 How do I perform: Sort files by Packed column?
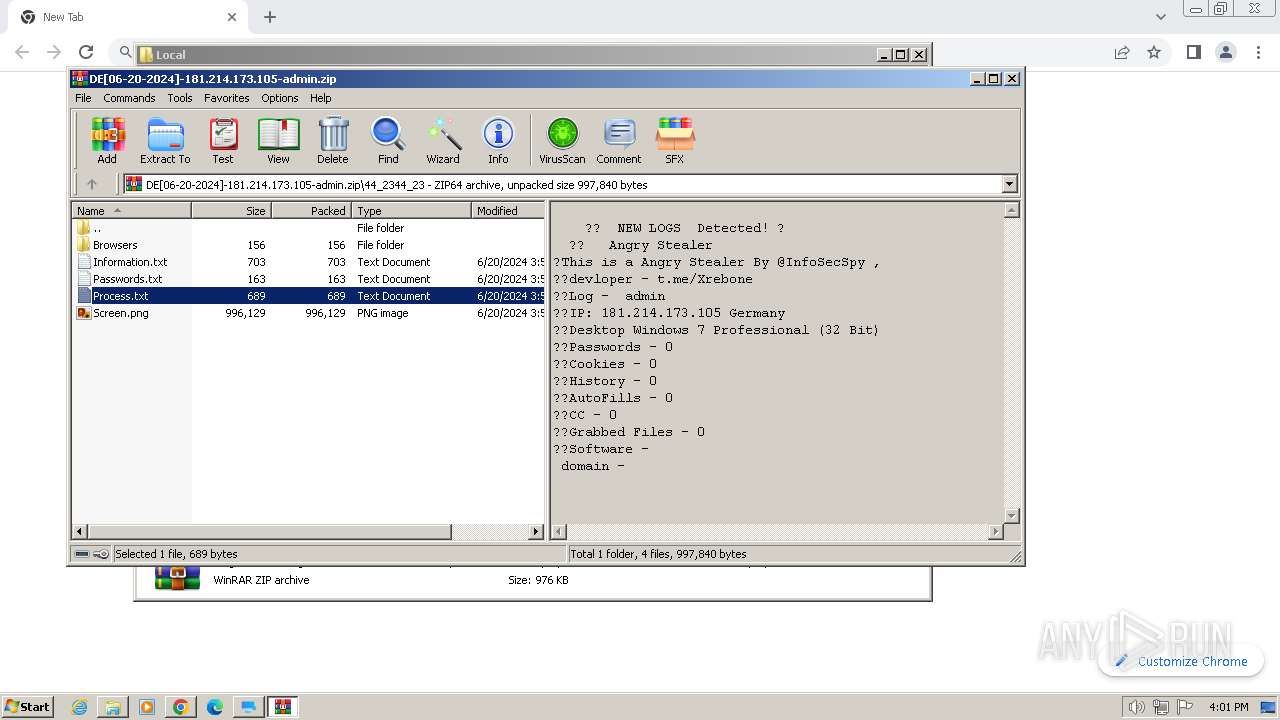coord(312,211)
